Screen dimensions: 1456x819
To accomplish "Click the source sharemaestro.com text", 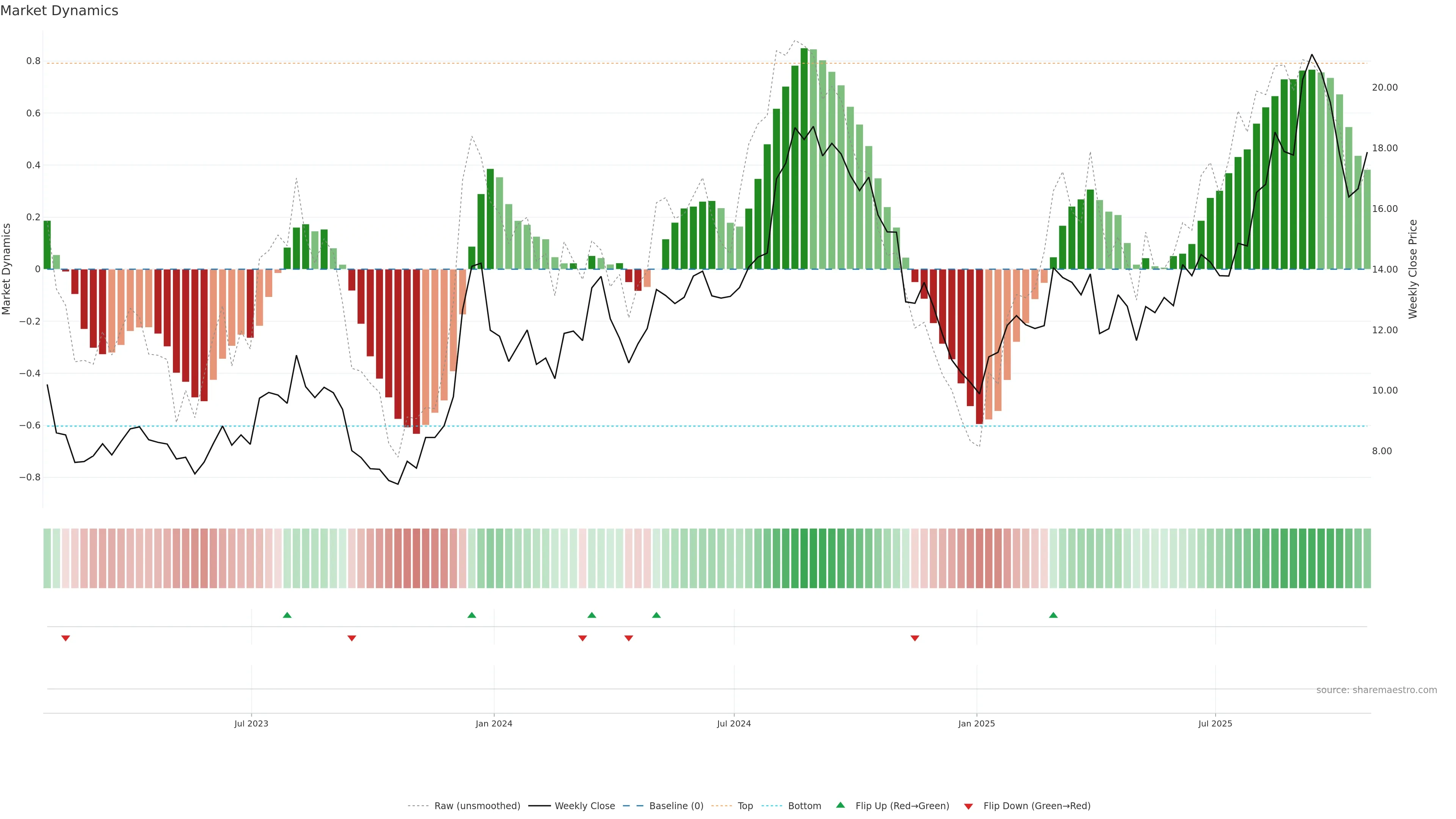I will [x=1376, y=690].
